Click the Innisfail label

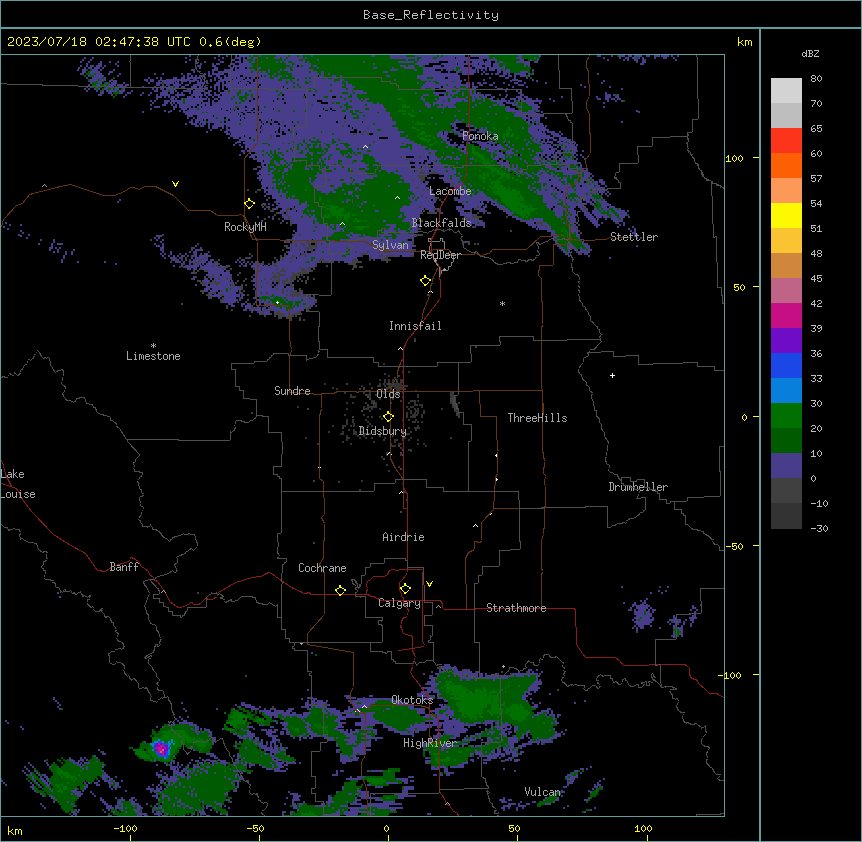pos(415,326)
